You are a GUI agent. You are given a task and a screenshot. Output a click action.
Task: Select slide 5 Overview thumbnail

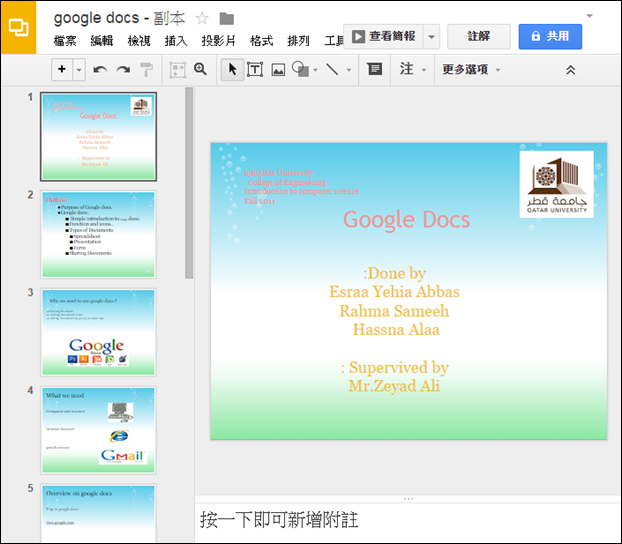click(98, 513)
